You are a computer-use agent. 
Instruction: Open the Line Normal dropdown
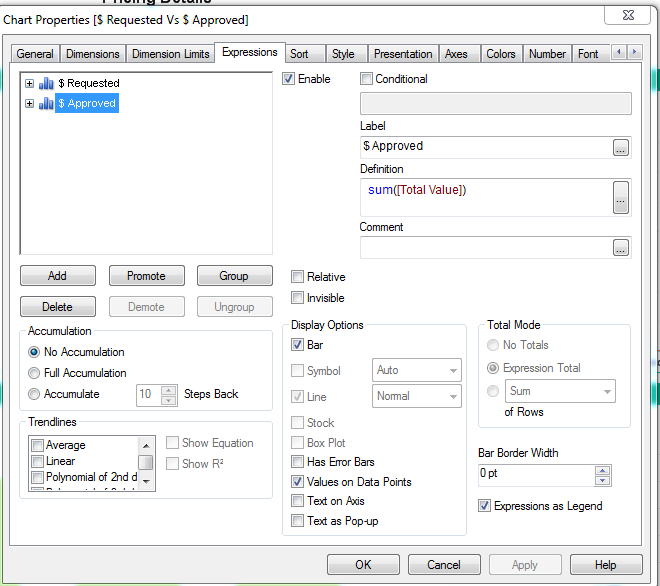[x=417, y=396]
